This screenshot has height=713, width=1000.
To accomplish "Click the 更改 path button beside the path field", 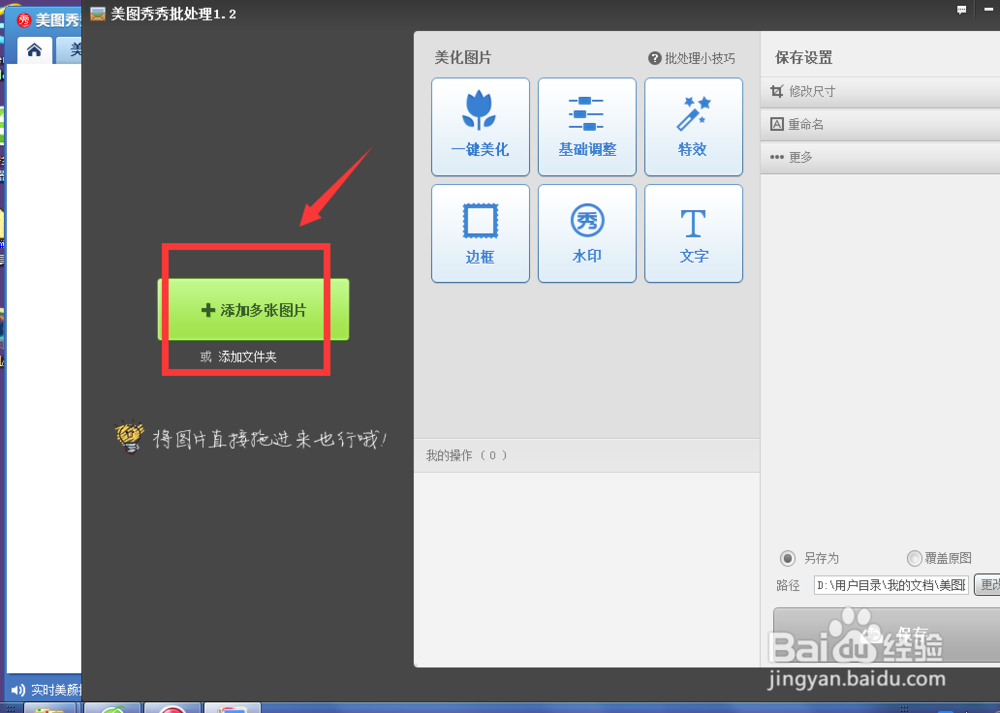I will [x=987, y=585].
